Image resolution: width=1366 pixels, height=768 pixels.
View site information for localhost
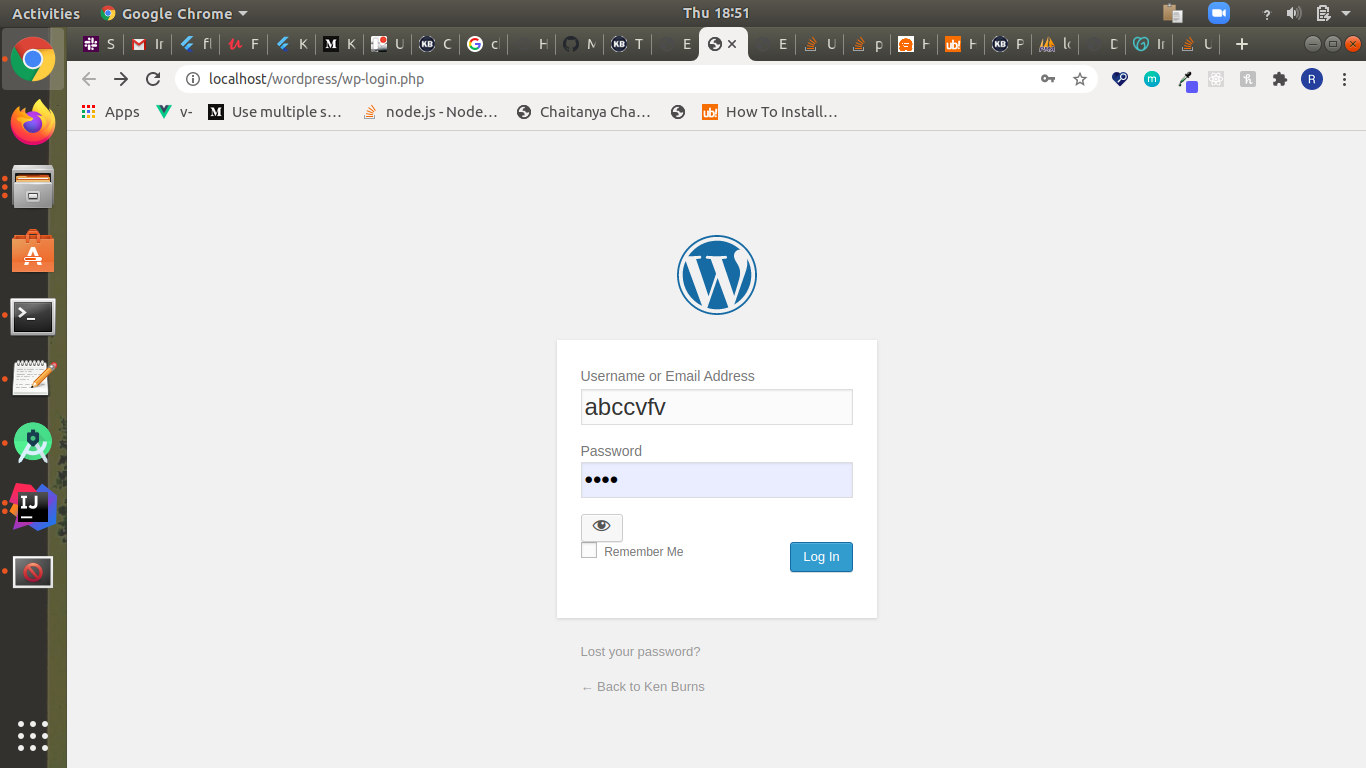tap(193, 79)
